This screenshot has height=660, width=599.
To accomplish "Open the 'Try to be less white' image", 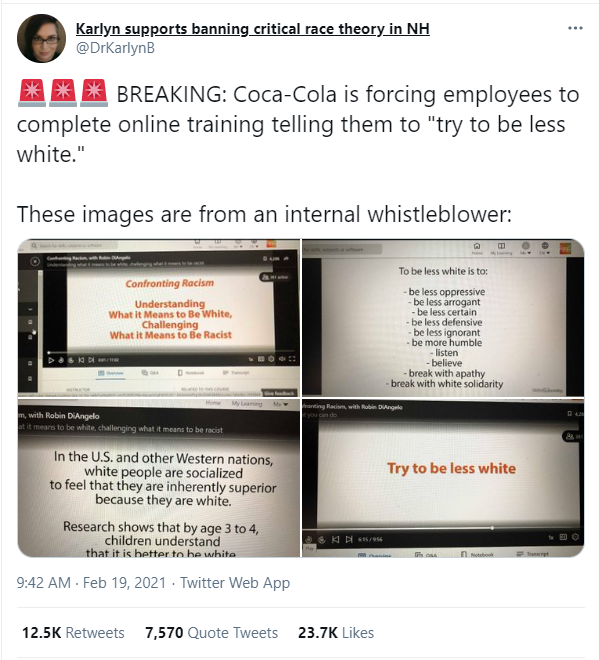I will pyautogui.click(x=443, y=478).
